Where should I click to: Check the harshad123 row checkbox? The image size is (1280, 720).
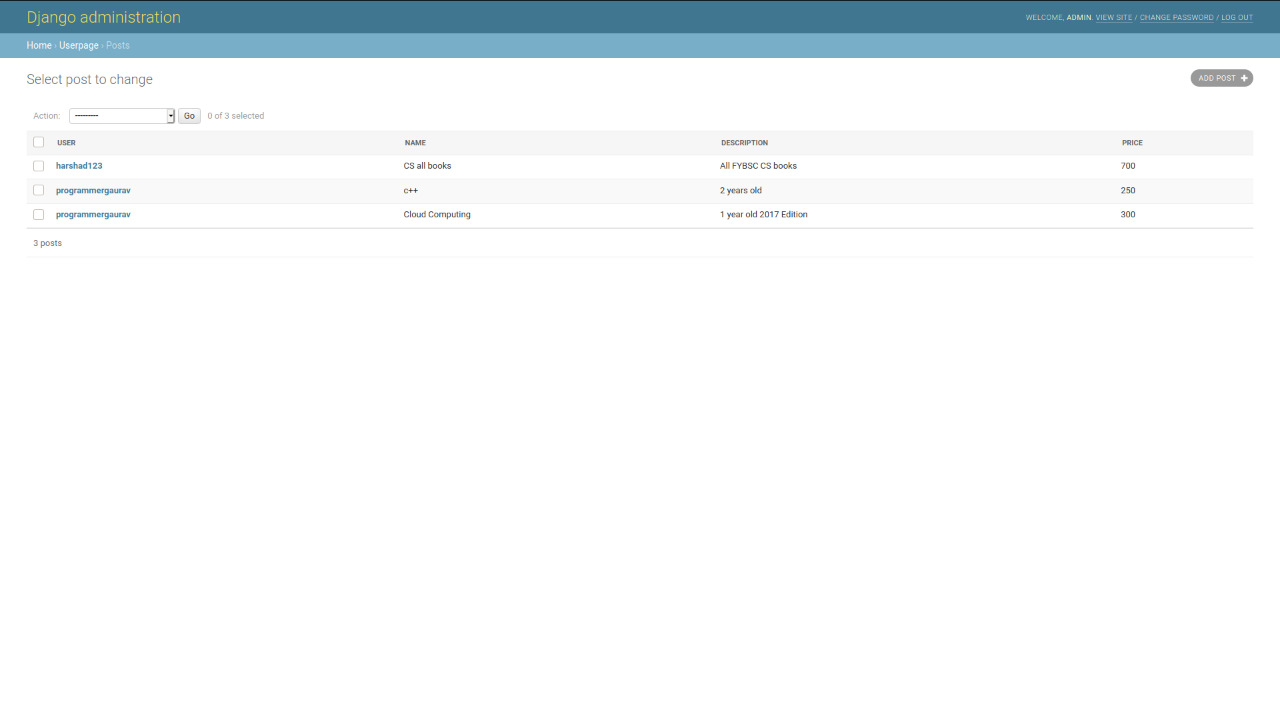click(39, 166)
